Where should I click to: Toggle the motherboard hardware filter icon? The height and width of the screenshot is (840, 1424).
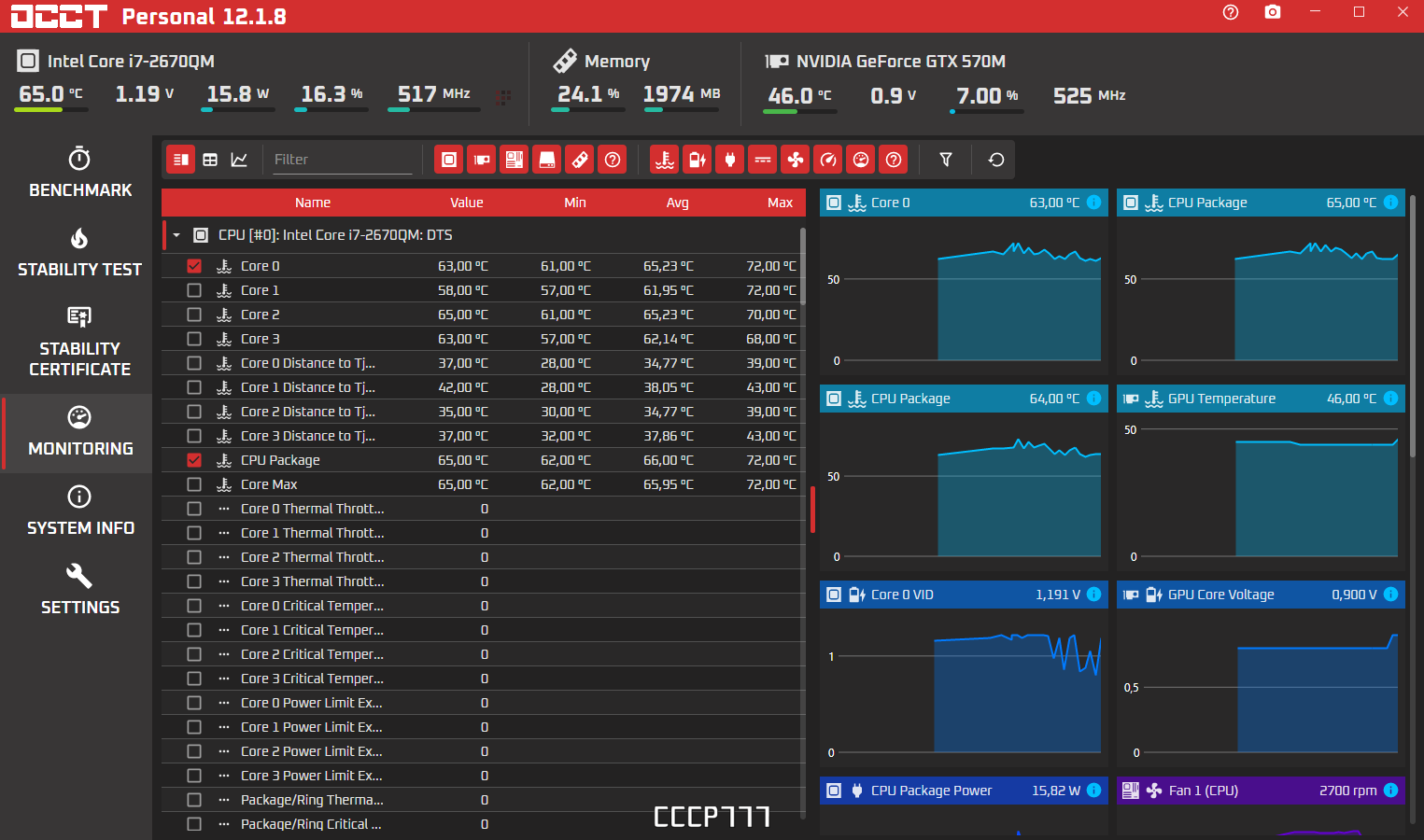pyautogui.click(x=515, y=160)
